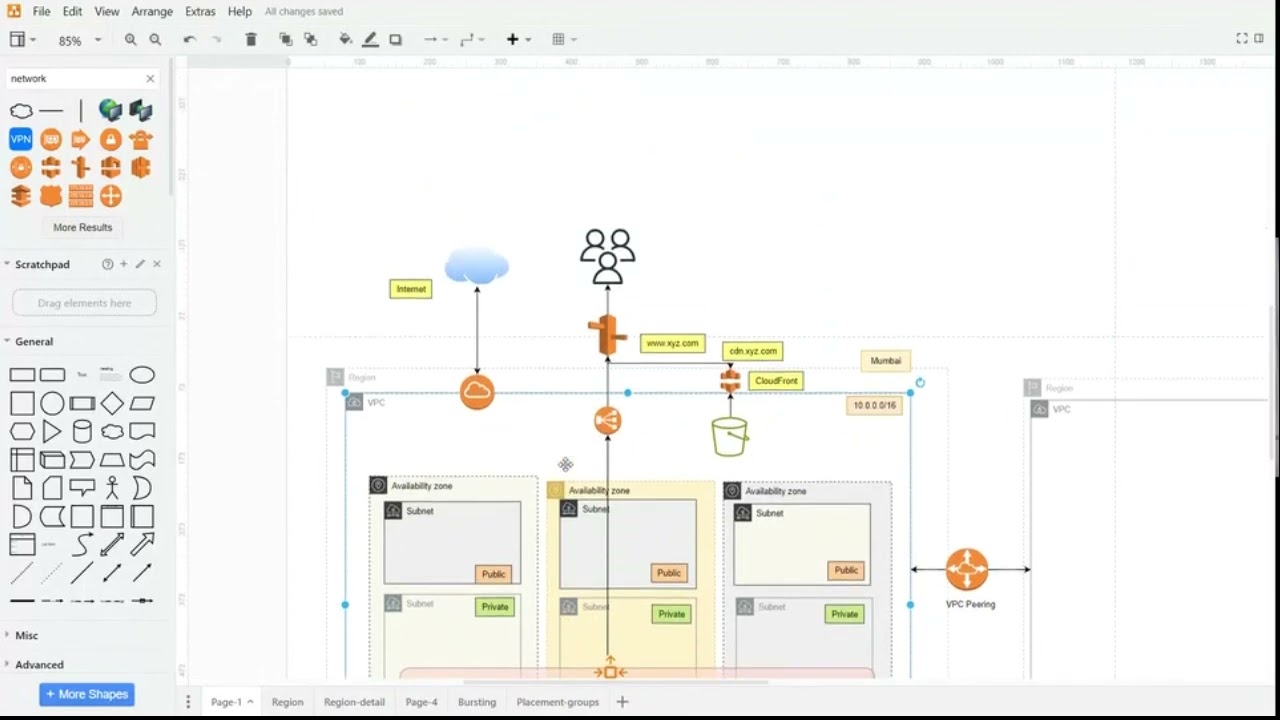Switch to the Placement-groups tab
The height and width of the screenshot is (720, 1280).
pos(558,702)
